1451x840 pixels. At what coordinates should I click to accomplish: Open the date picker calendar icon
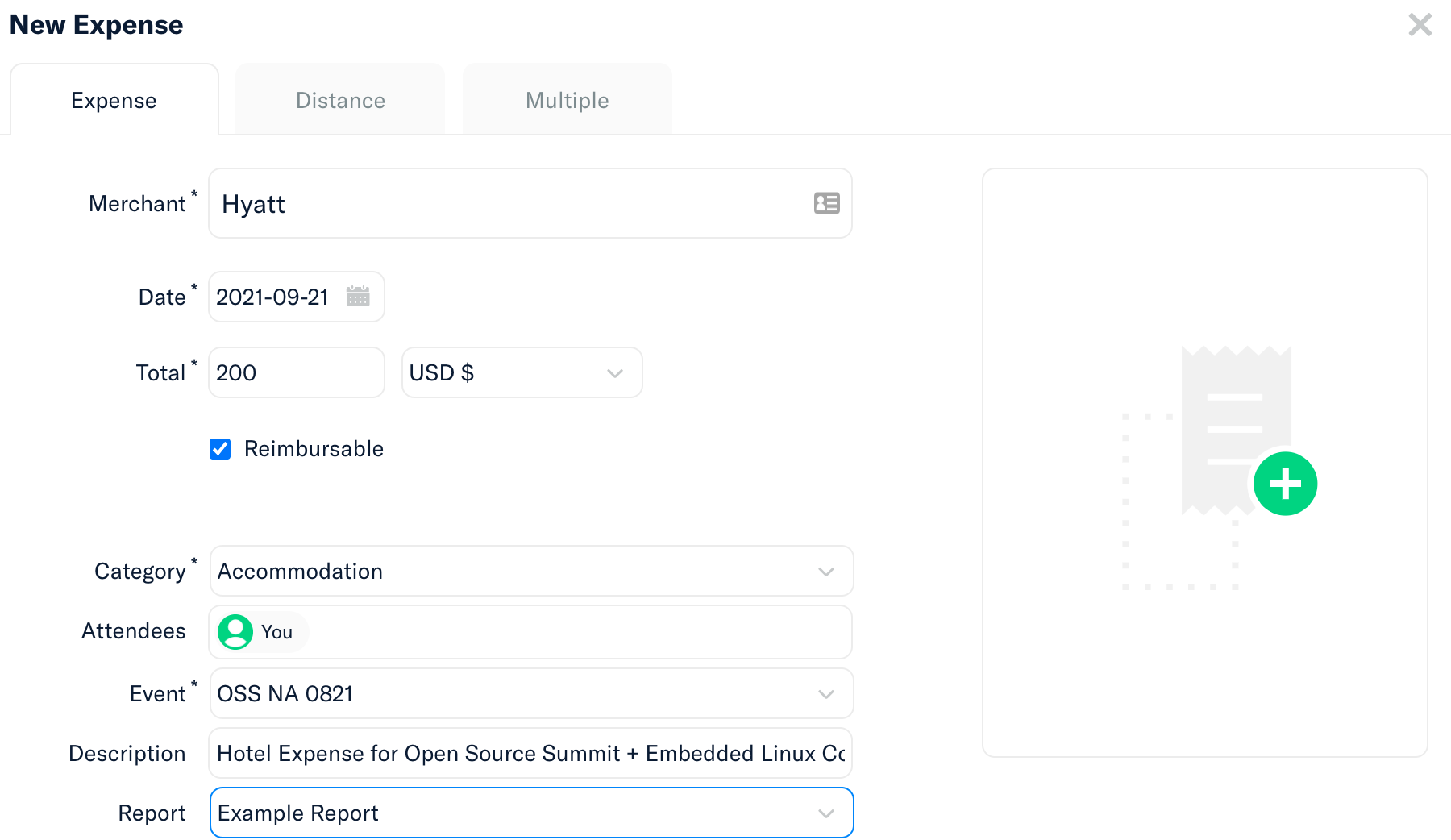pyautogui.click(x=358, y=297)
